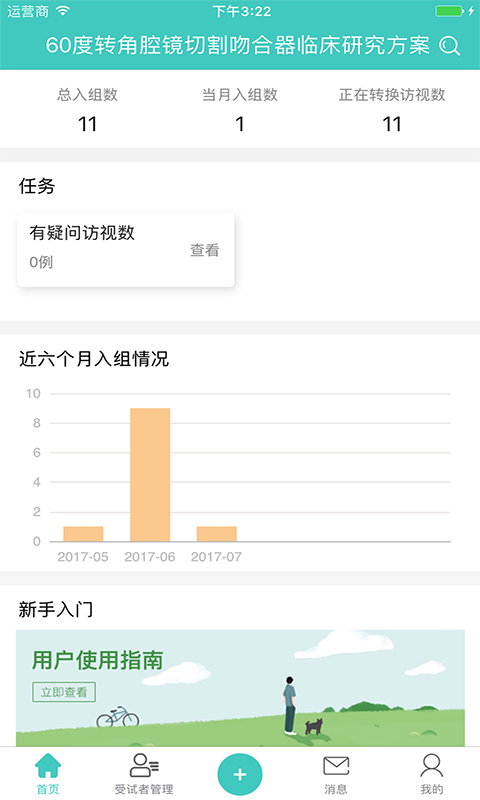Tap the 有疑问访视数 task card
This screenshot has height=800, width=480.
coord(125,249)
